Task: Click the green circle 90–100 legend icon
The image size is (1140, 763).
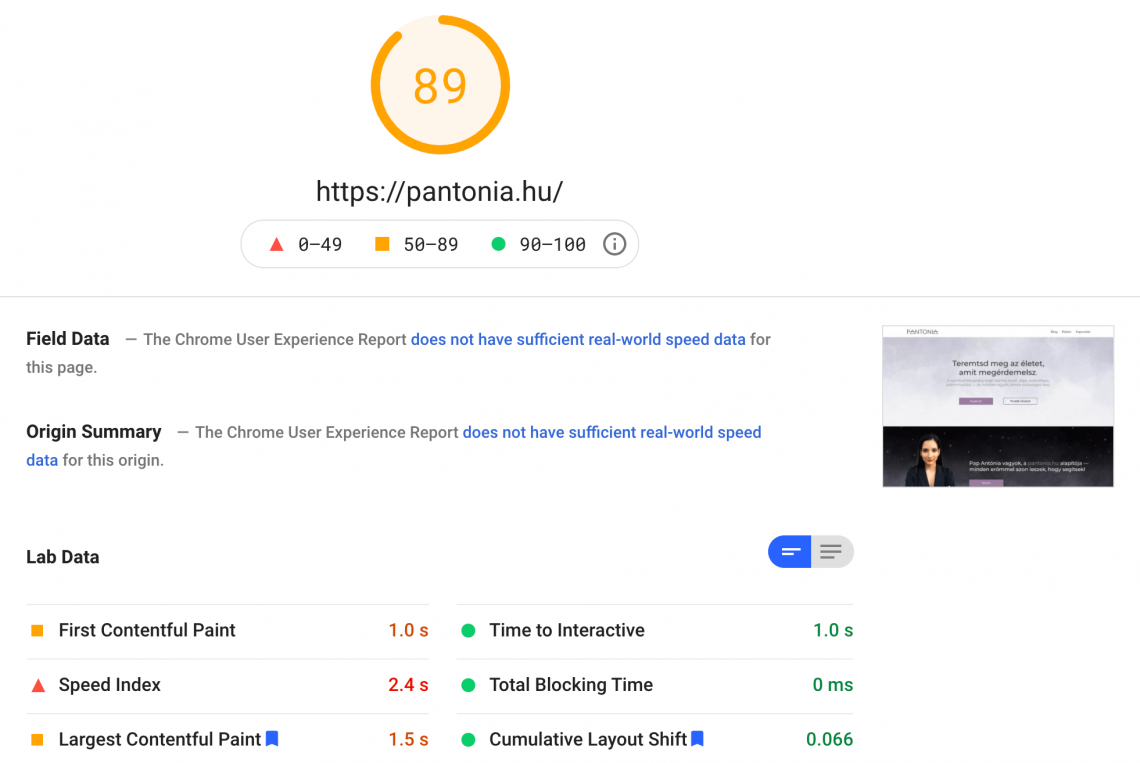Action: [498, 244]
